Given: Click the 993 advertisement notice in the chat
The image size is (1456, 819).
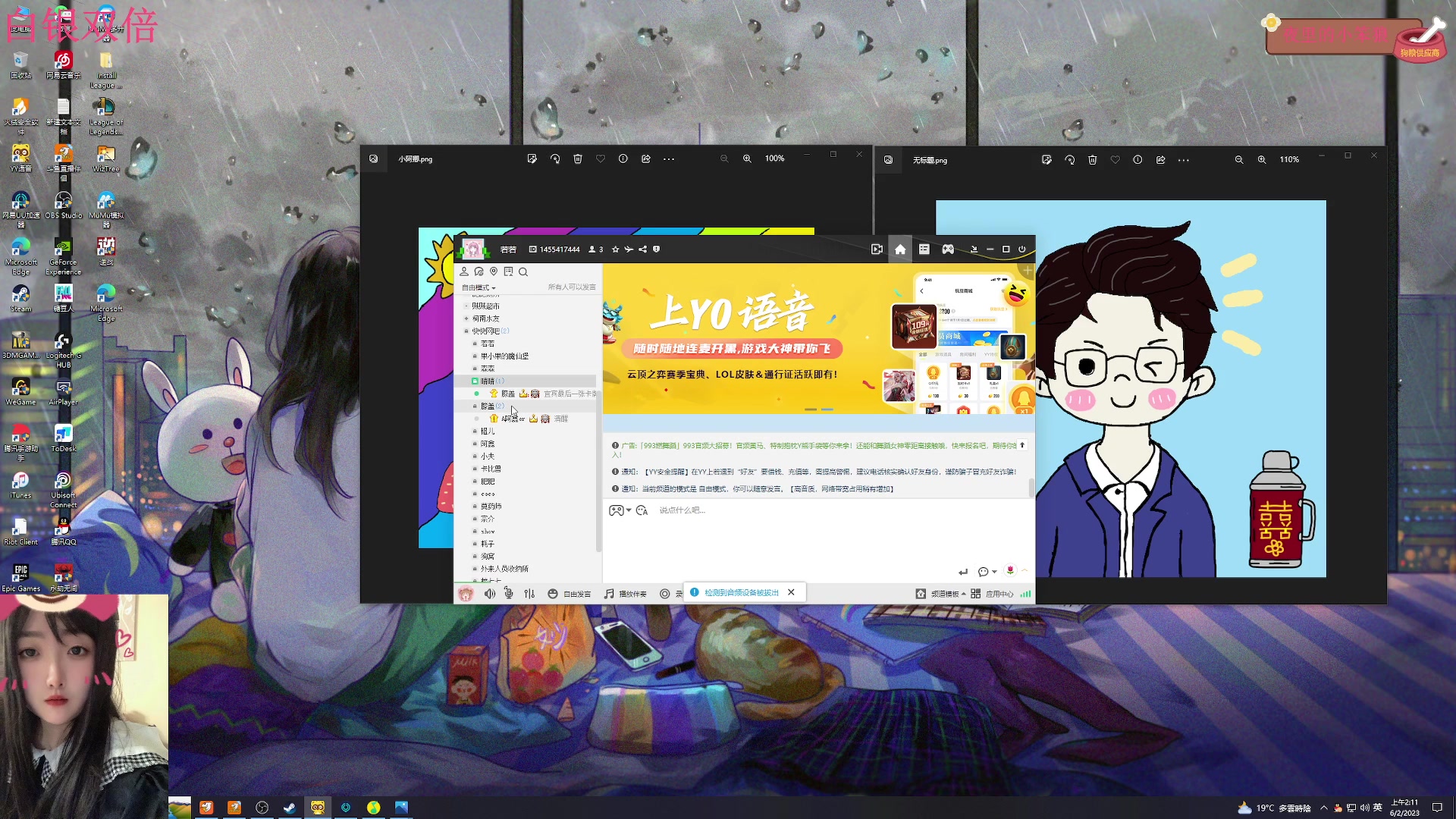Looking at the screenshot, I should (814, 450).
